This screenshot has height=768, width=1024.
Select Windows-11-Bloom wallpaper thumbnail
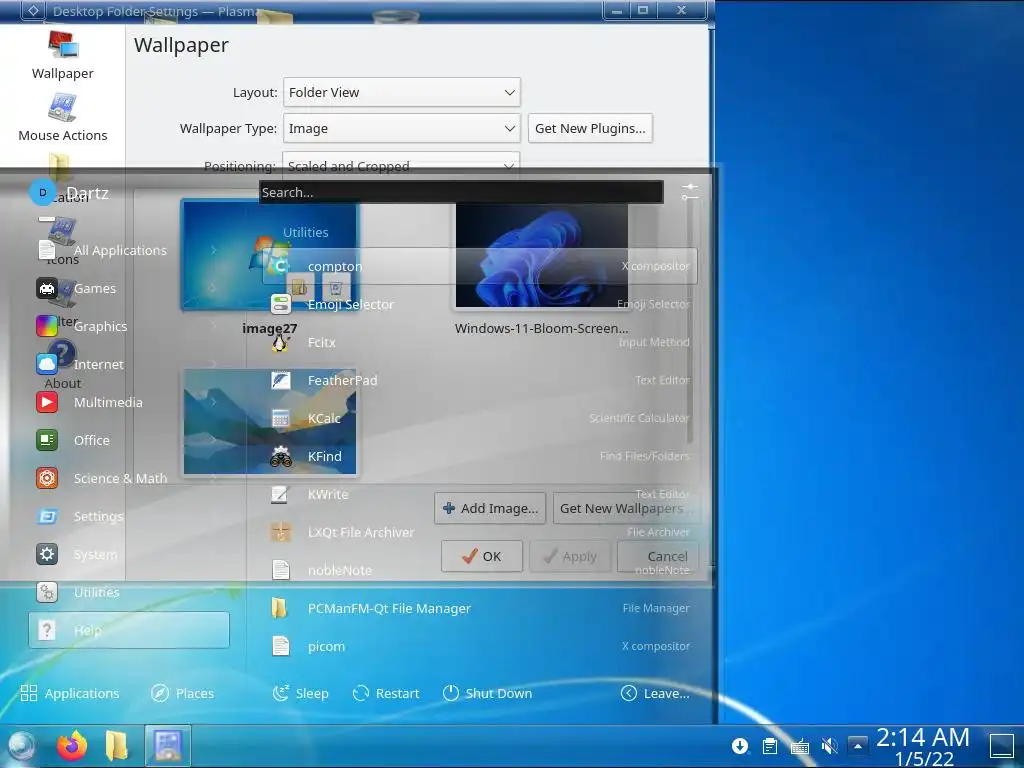541,255
